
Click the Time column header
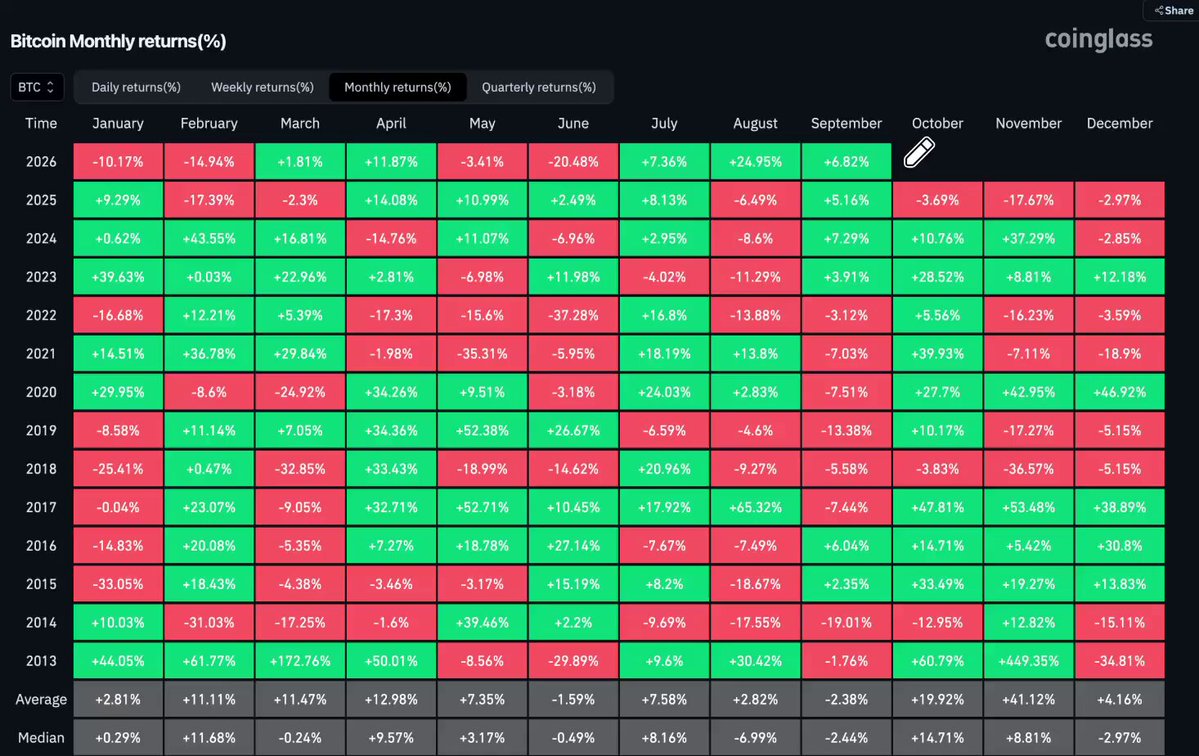(x=41, y=123)
